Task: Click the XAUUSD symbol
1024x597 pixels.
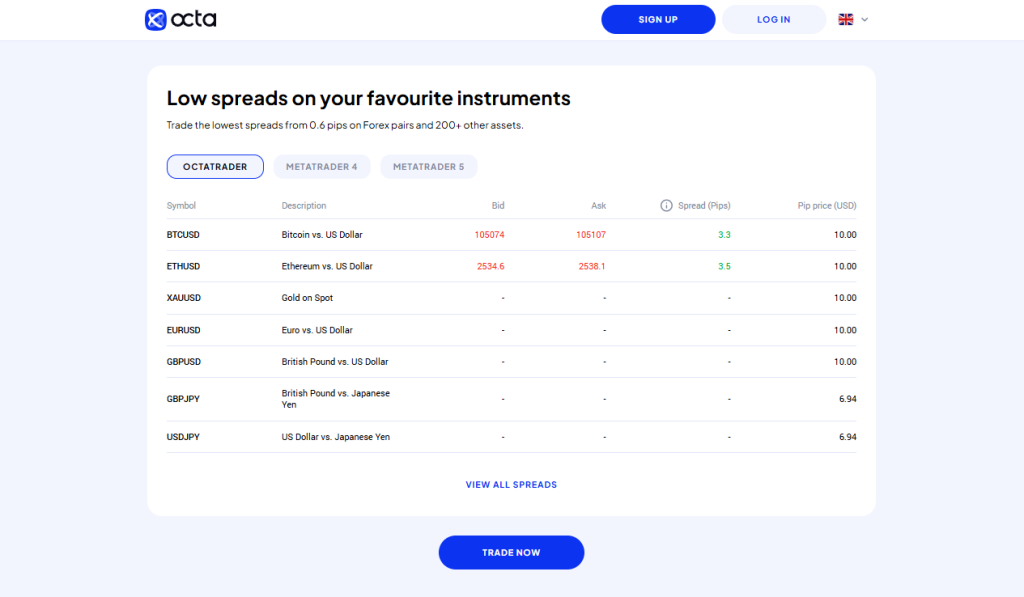Action: [184, 298]
